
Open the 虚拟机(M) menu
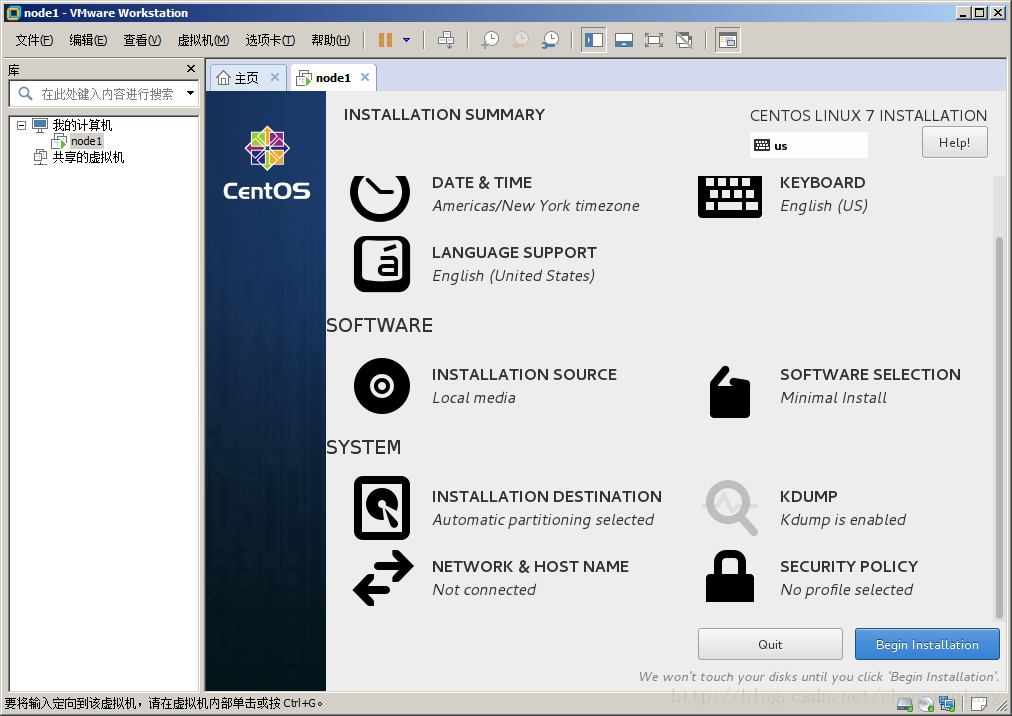pyautogui.click(x=203, y=40)
